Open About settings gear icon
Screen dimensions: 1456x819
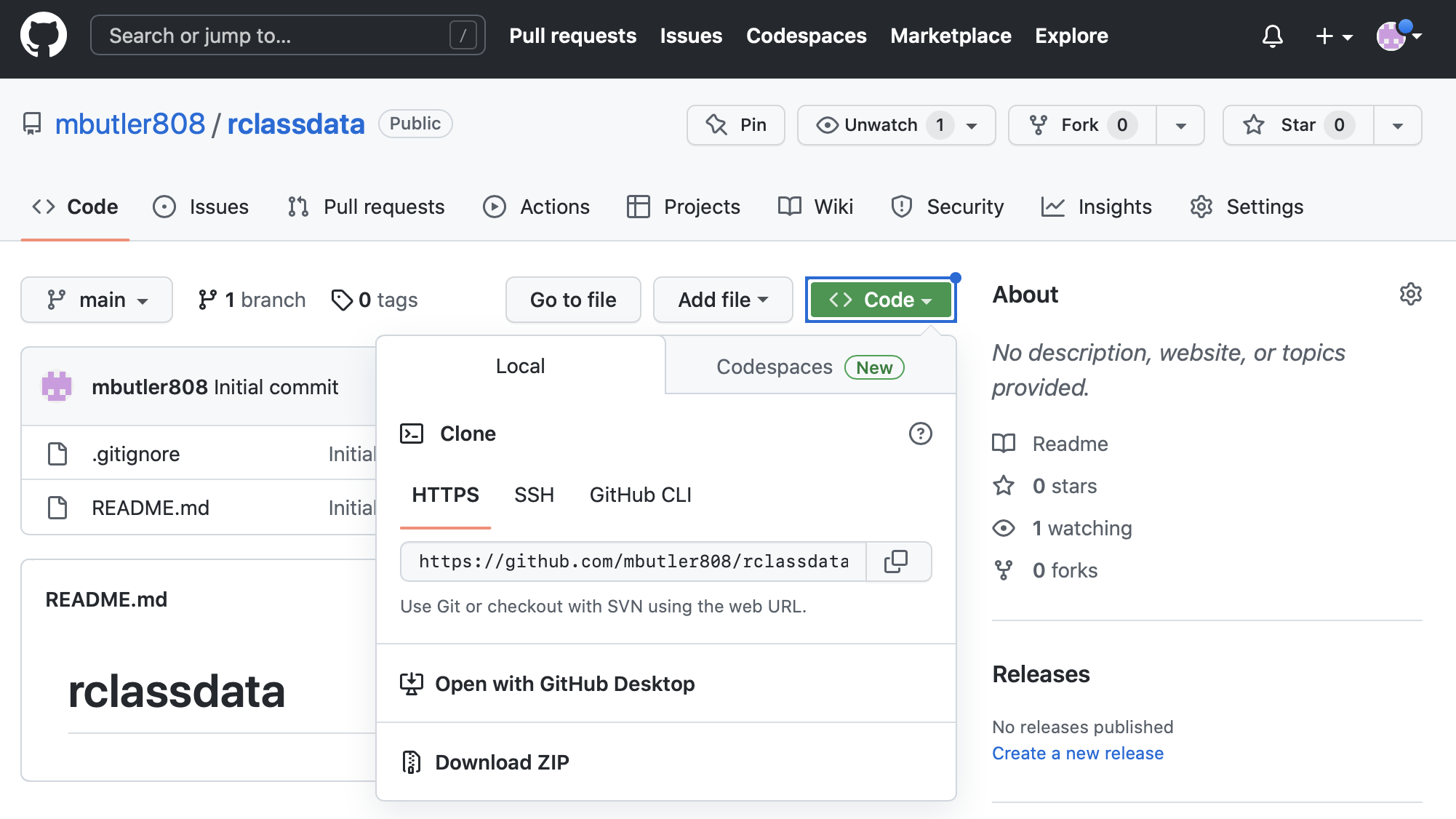[1410, 295]
